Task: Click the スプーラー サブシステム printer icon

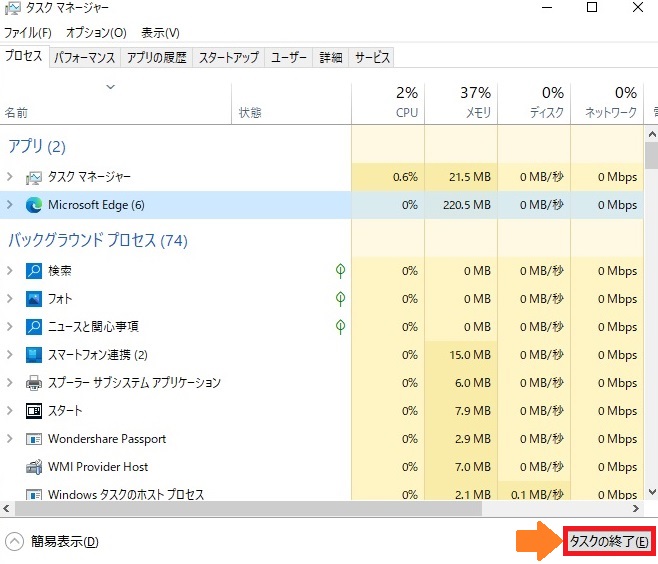Action: 34,383
